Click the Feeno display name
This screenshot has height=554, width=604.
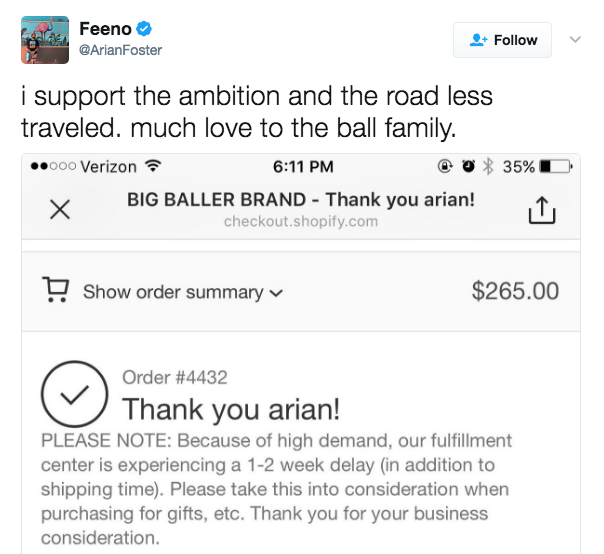pyautogui.click(x=103, y=29)
